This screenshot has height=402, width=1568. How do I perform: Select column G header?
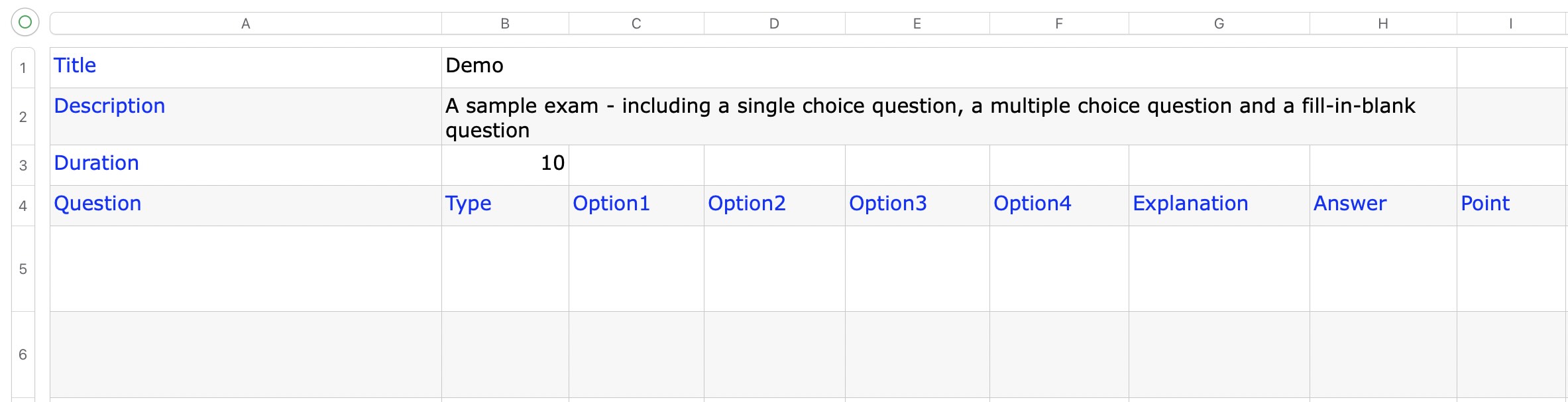pyautogui.click(x=1219, y=24)
